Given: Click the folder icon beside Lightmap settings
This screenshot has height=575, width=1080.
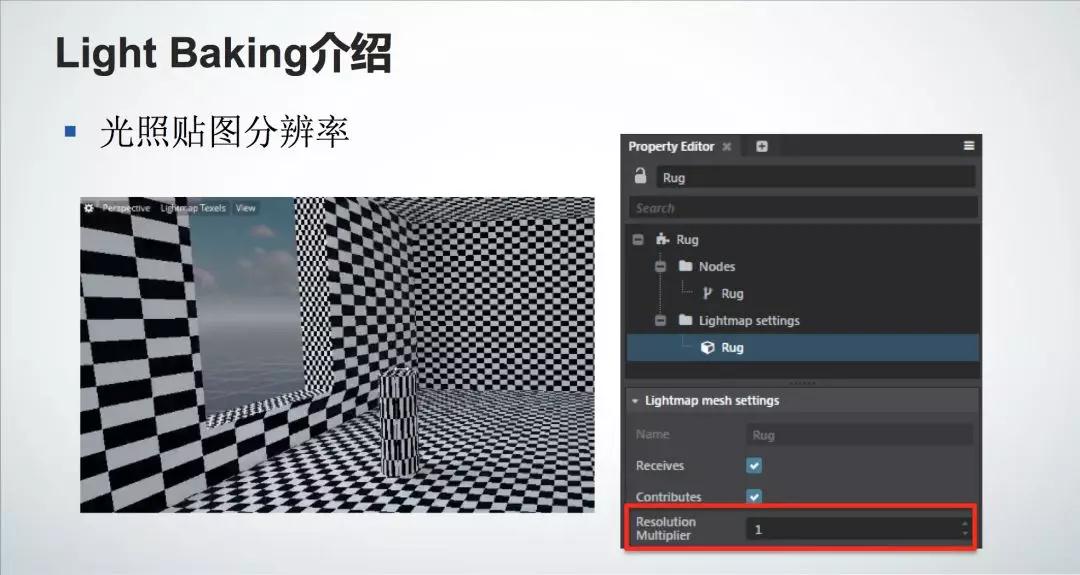Looking at the screenshot, I should pyautogui.click(x=685, y=320).
